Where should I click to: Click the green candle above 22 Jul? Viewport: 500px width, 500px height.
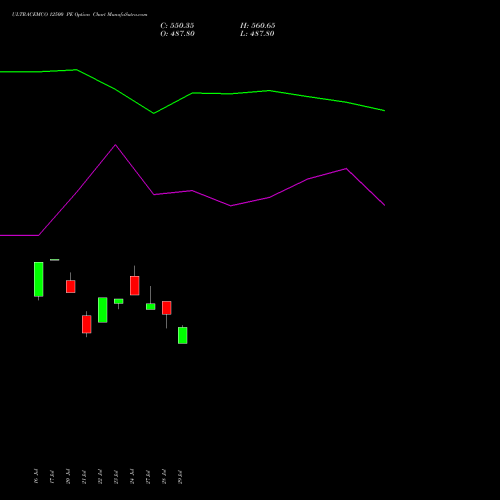tap(103, 310)
